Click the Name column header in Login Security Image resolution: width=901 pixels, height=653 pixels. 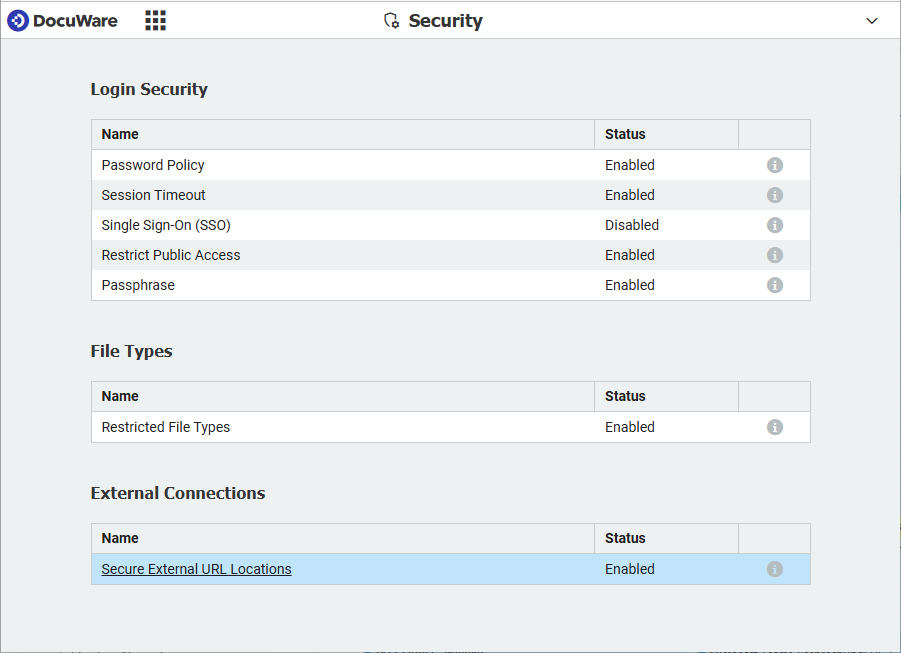[x=120, y=134]
